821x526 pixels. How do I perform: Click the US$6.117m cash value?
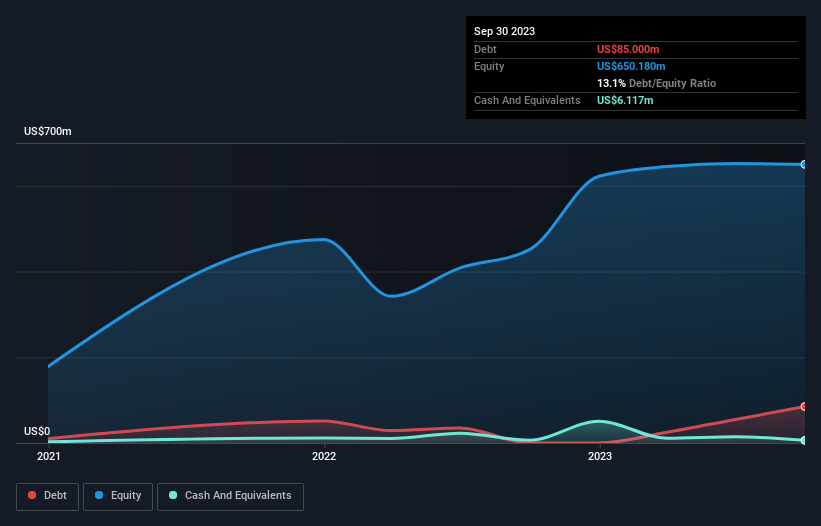pos(625,100)
